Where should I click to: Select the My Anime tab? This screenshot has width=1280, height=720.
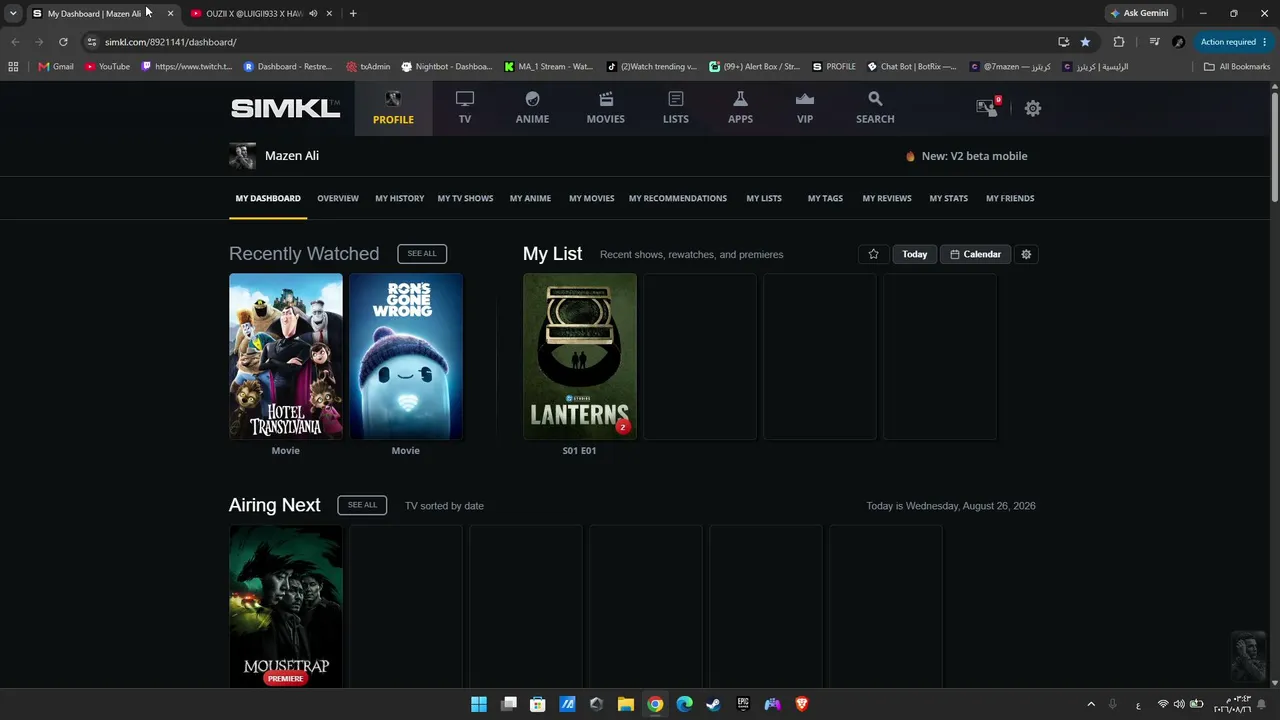tap(530, 198)
